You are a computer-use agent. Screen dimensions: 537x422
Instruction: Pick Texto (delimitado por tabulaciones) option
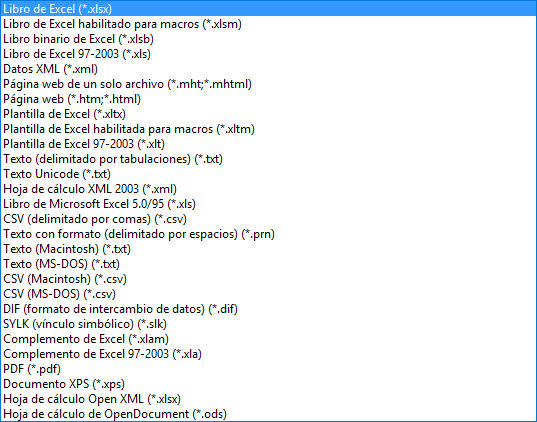[x=268, y=159]
